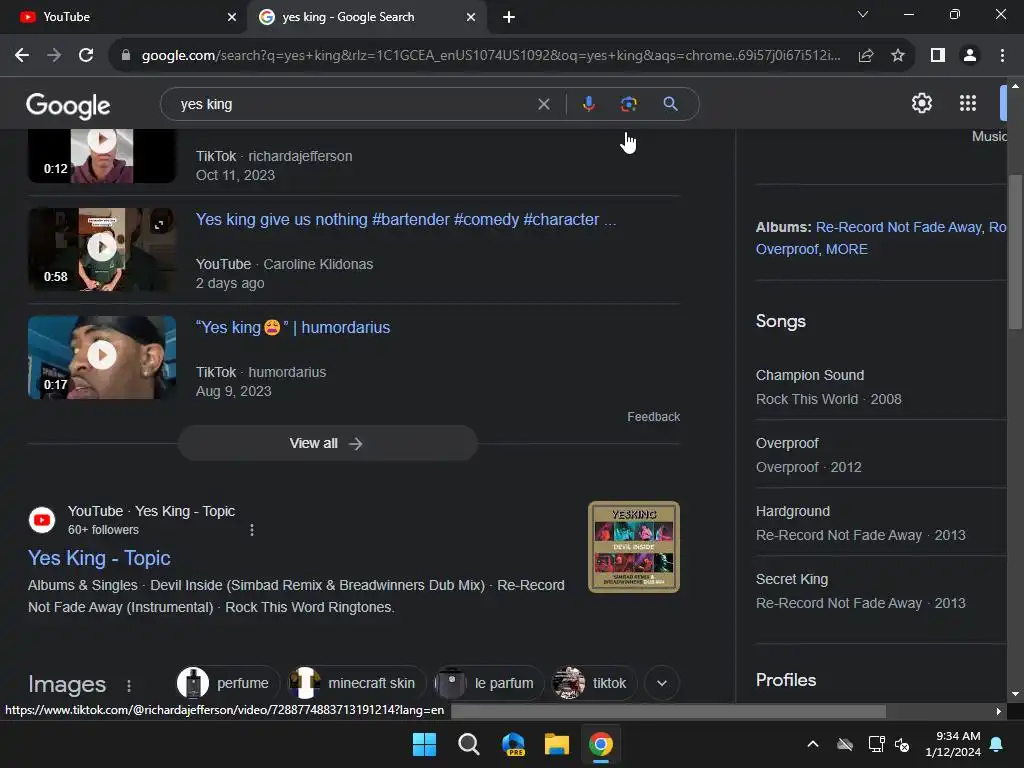The image size is (1024, 768).
Task: Go to Google home via logo
Action: [68, 105]
